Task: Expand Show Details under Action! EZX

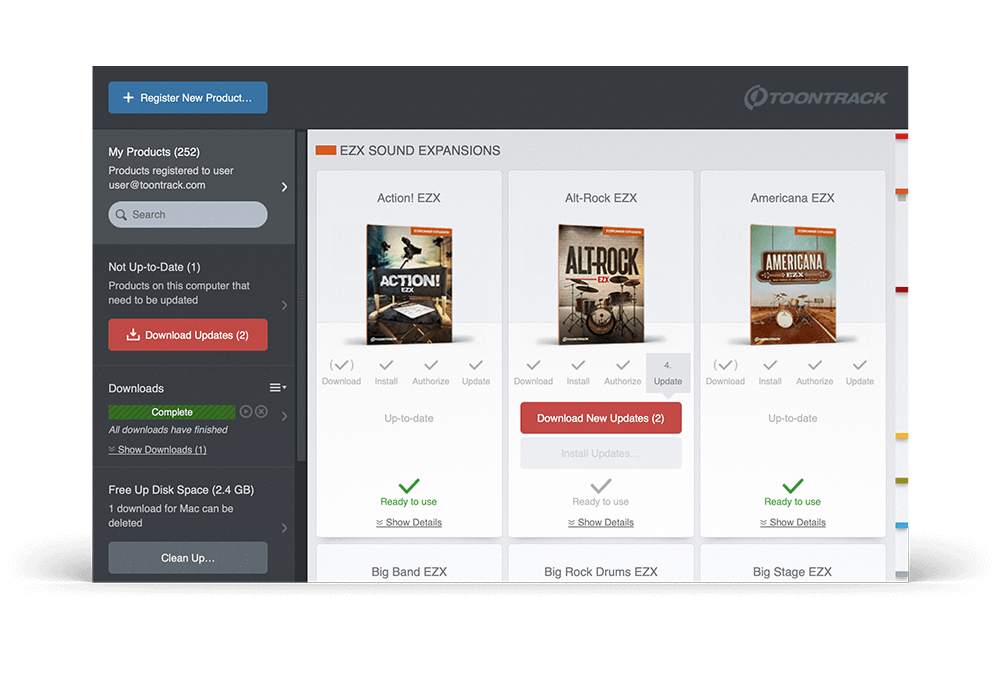Action: pos(409,522)
